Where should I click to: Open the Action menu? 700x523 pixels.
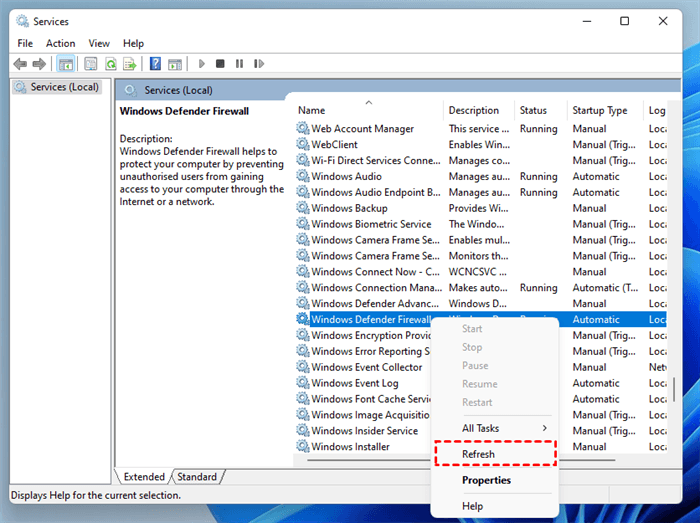coord(60,43)
